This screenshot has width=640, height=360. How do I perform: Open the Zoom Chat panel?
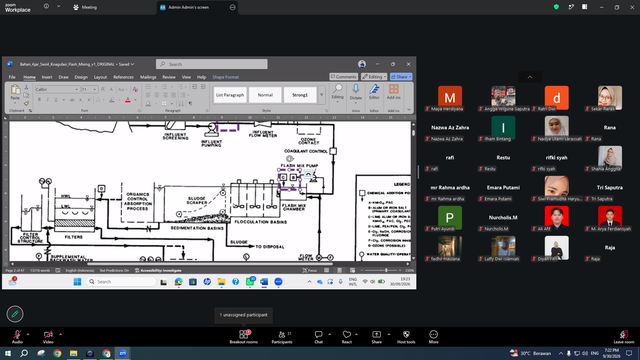click(318, 336)
